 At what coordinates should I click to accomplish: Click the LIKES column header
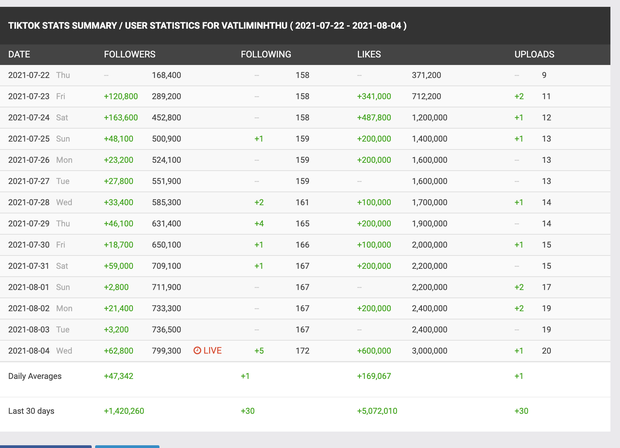click(369, 55)
